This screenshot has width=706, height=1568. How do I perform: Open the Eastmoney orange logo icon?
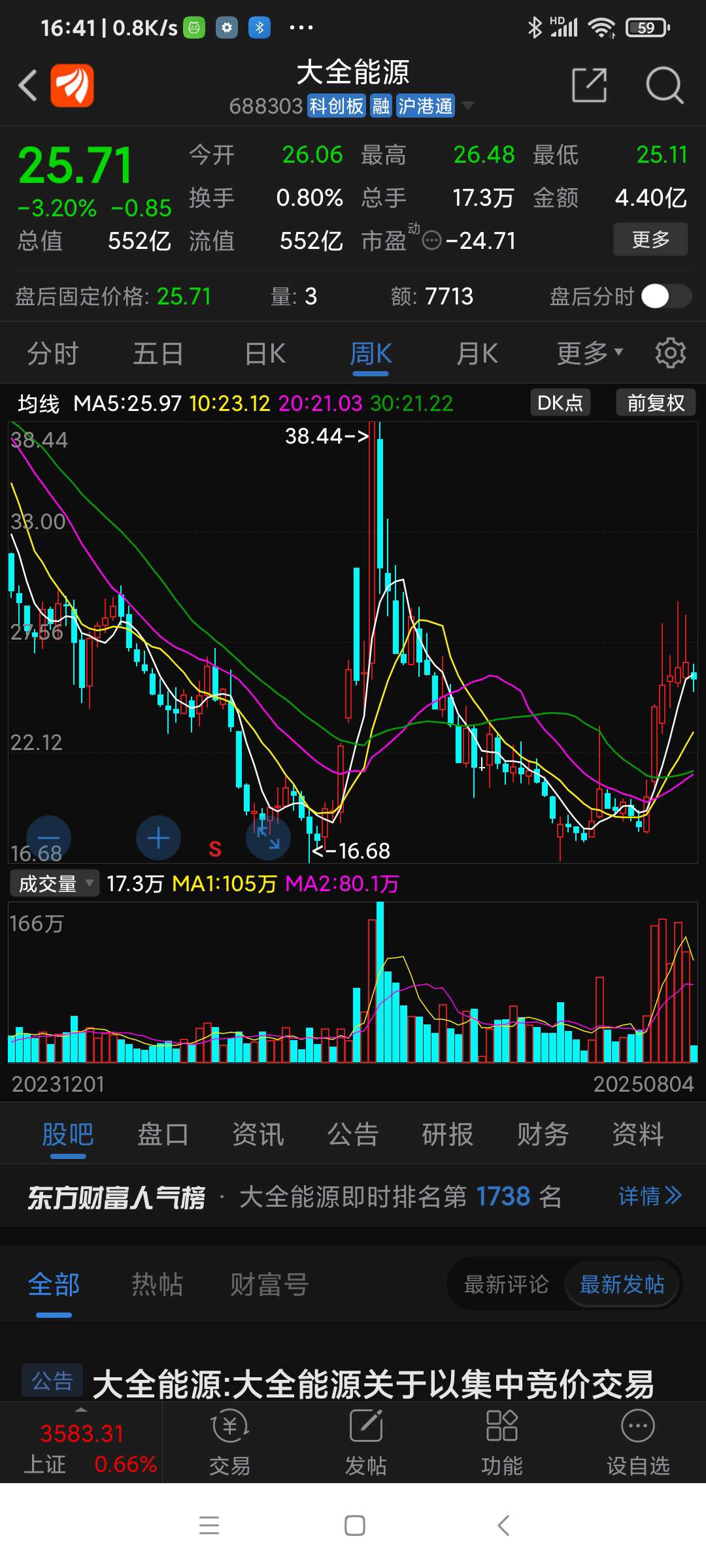[x=72, y=85]
